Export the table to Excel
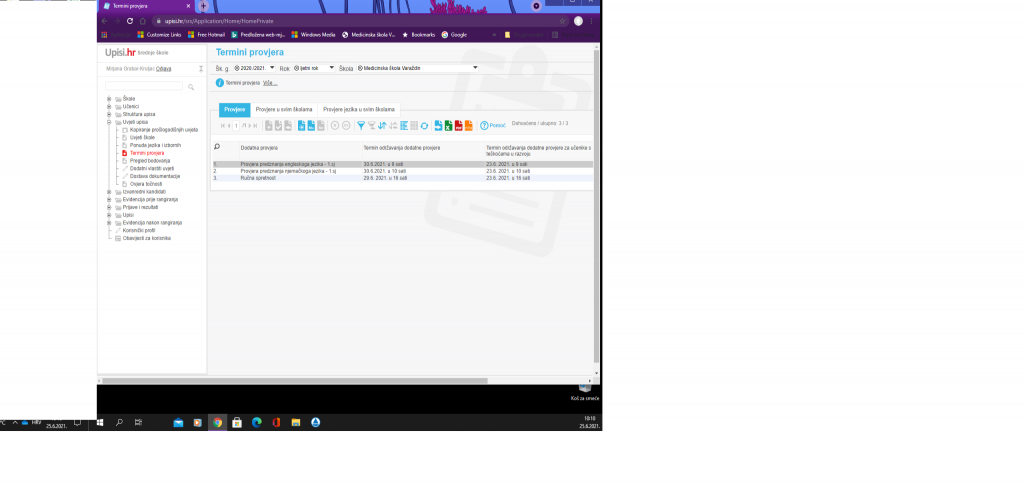Viewport: 1024px width, 491px height. point(448,125)
